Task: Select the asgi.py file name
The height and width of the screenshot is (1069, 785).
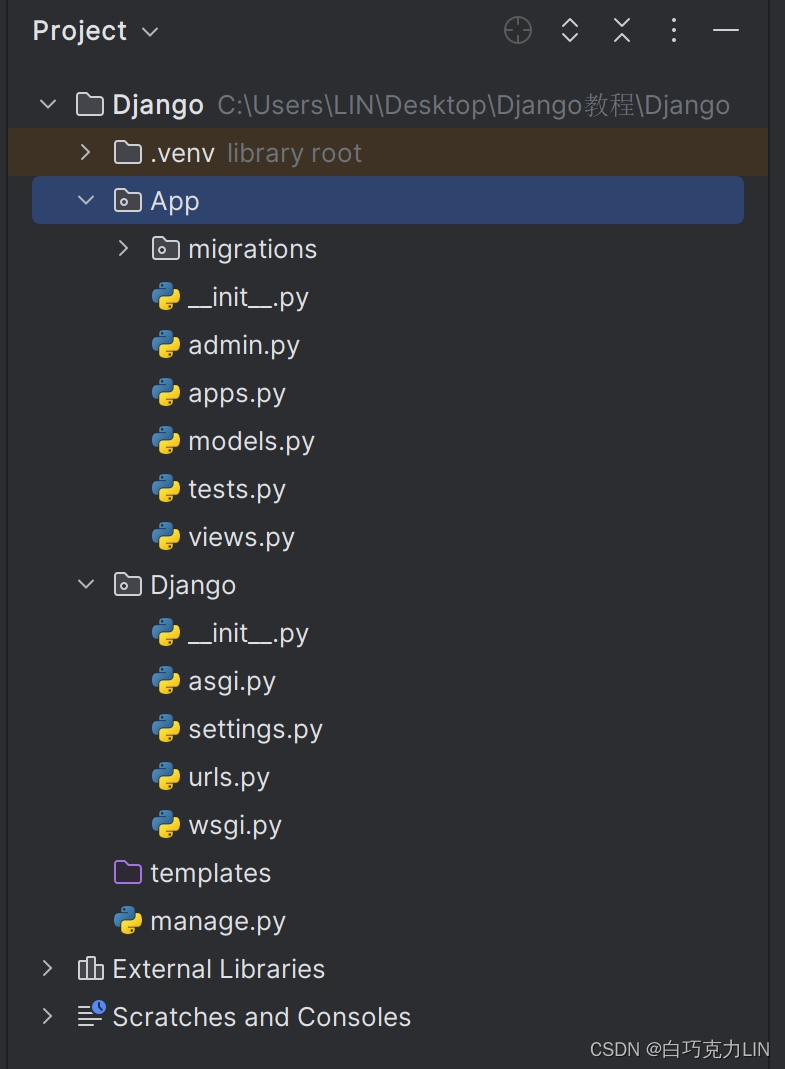Action: 232,682
